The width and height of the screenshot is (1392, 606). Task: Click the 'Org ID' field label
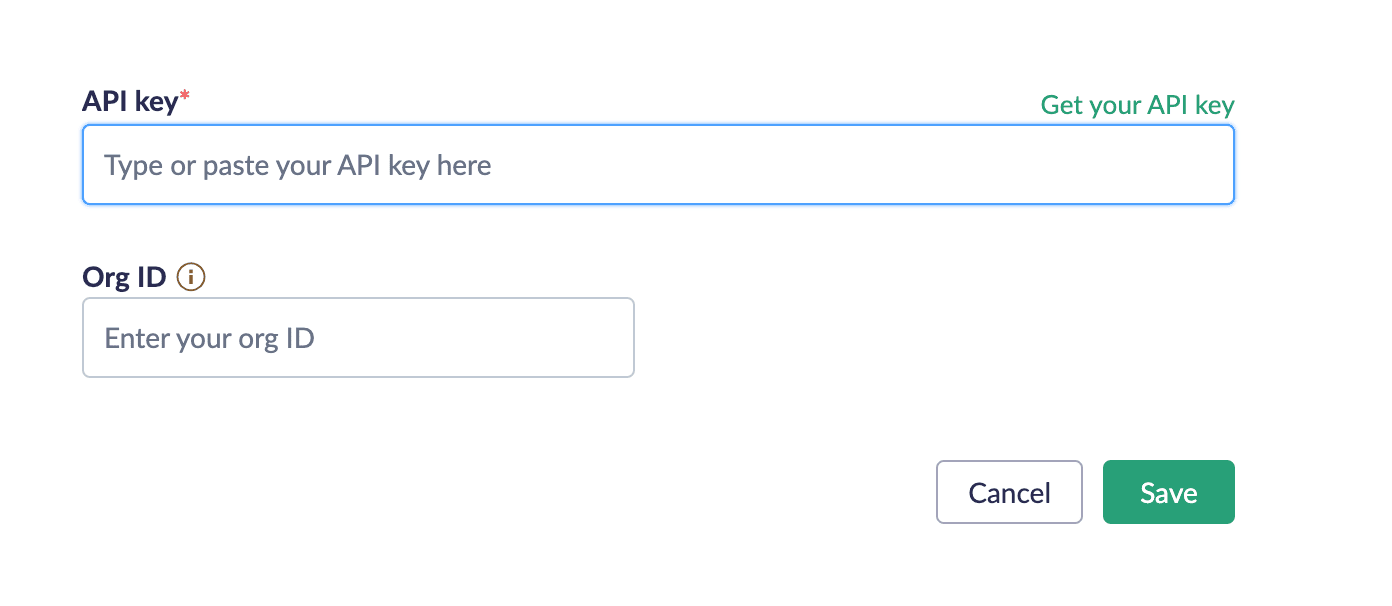tap(124, 277)
